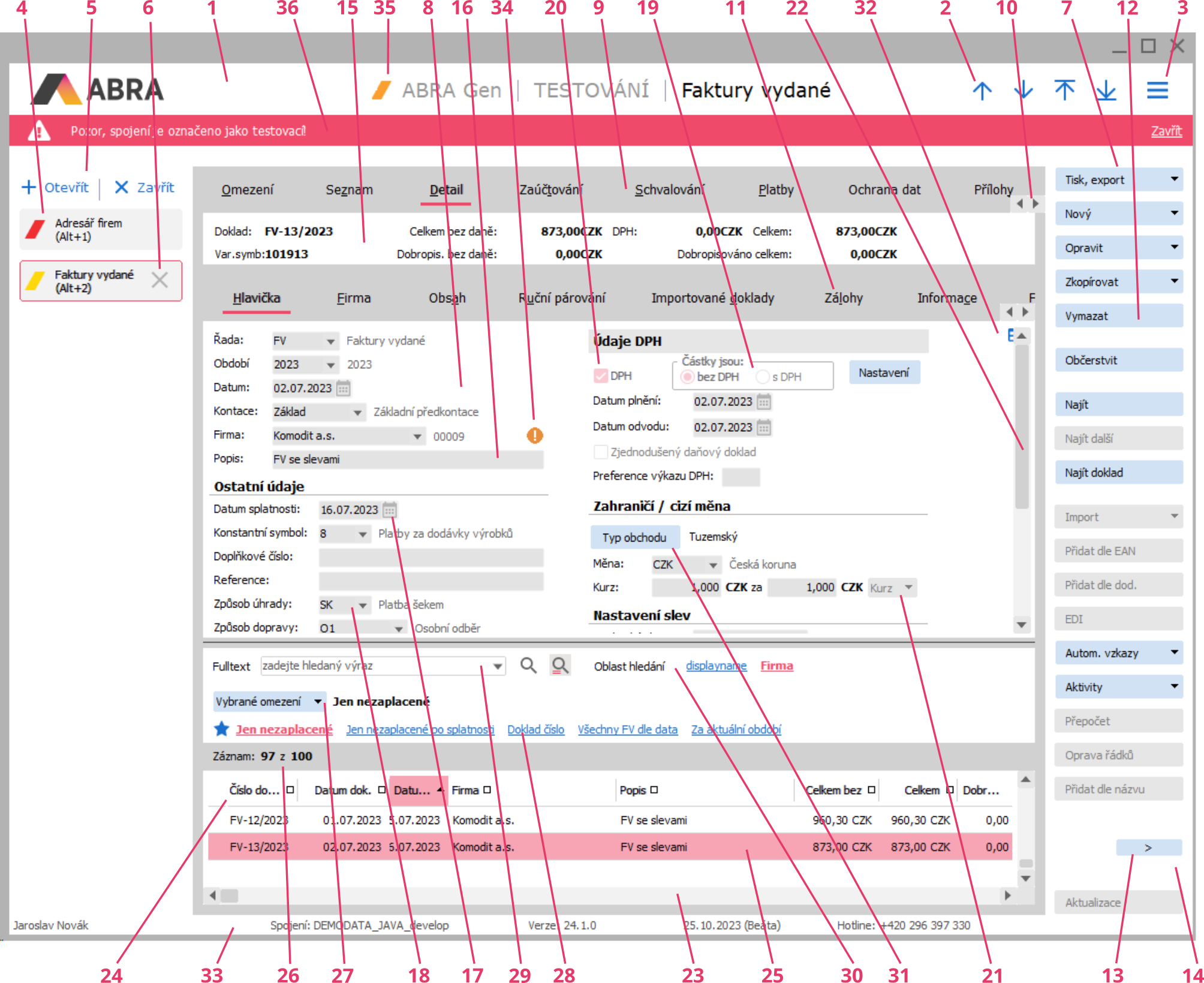Image resolution: width=1204 pixels, height=983 pixels.
Task: Click the 'Všechny FV dle data' link
Action: click(x=627, y=729)
